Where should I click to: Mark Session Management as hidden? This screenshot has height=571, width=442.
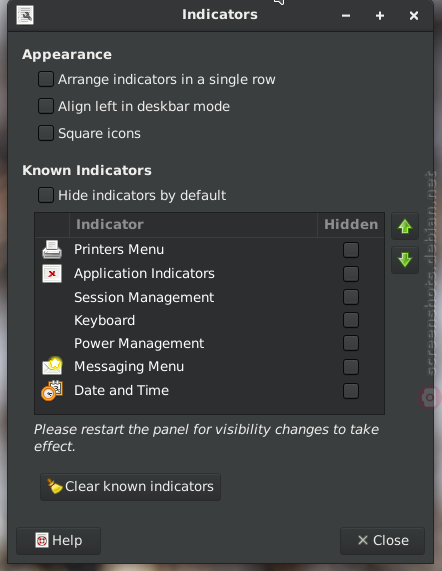351,297
